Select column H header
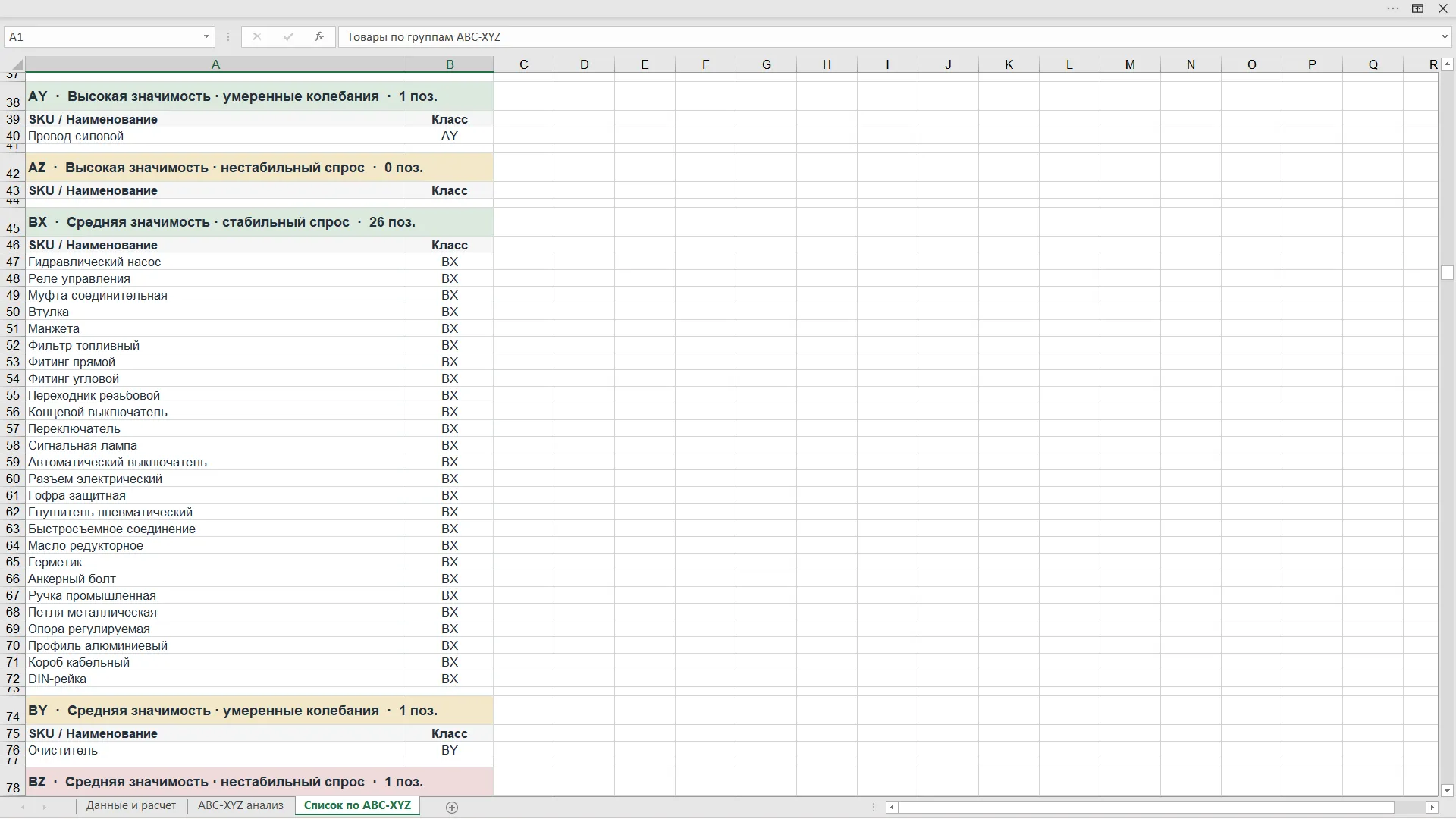The height and width of the screenshot is (819, 1456). [x=827, y=64]
